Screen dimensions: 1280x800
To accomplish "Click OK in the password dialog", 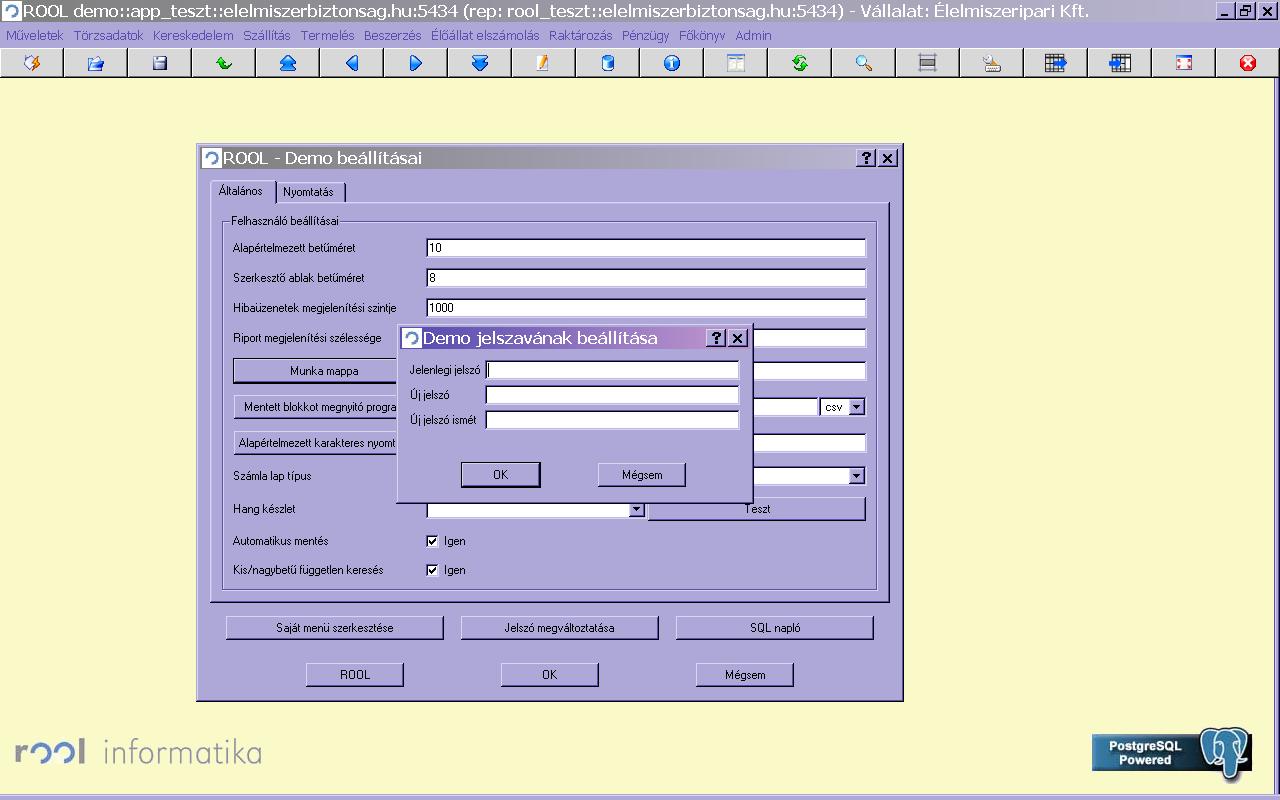I will (x=501, y=475).
